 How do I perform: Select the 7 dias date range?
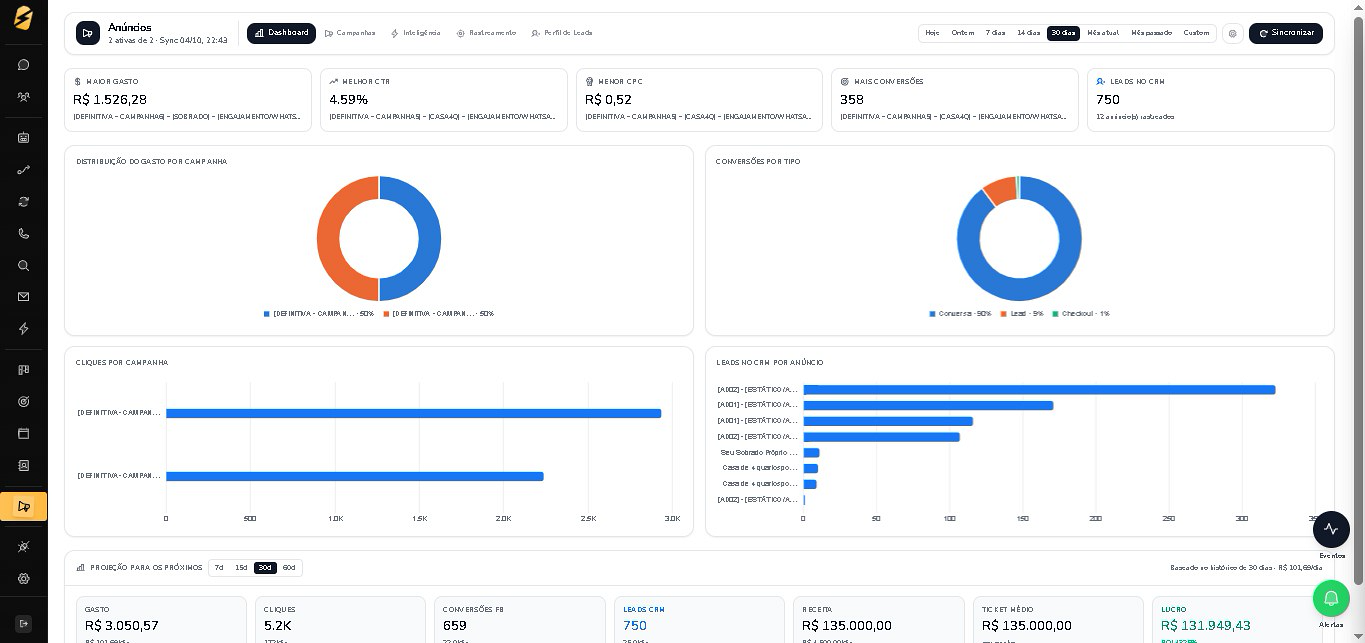click(995, 33)
